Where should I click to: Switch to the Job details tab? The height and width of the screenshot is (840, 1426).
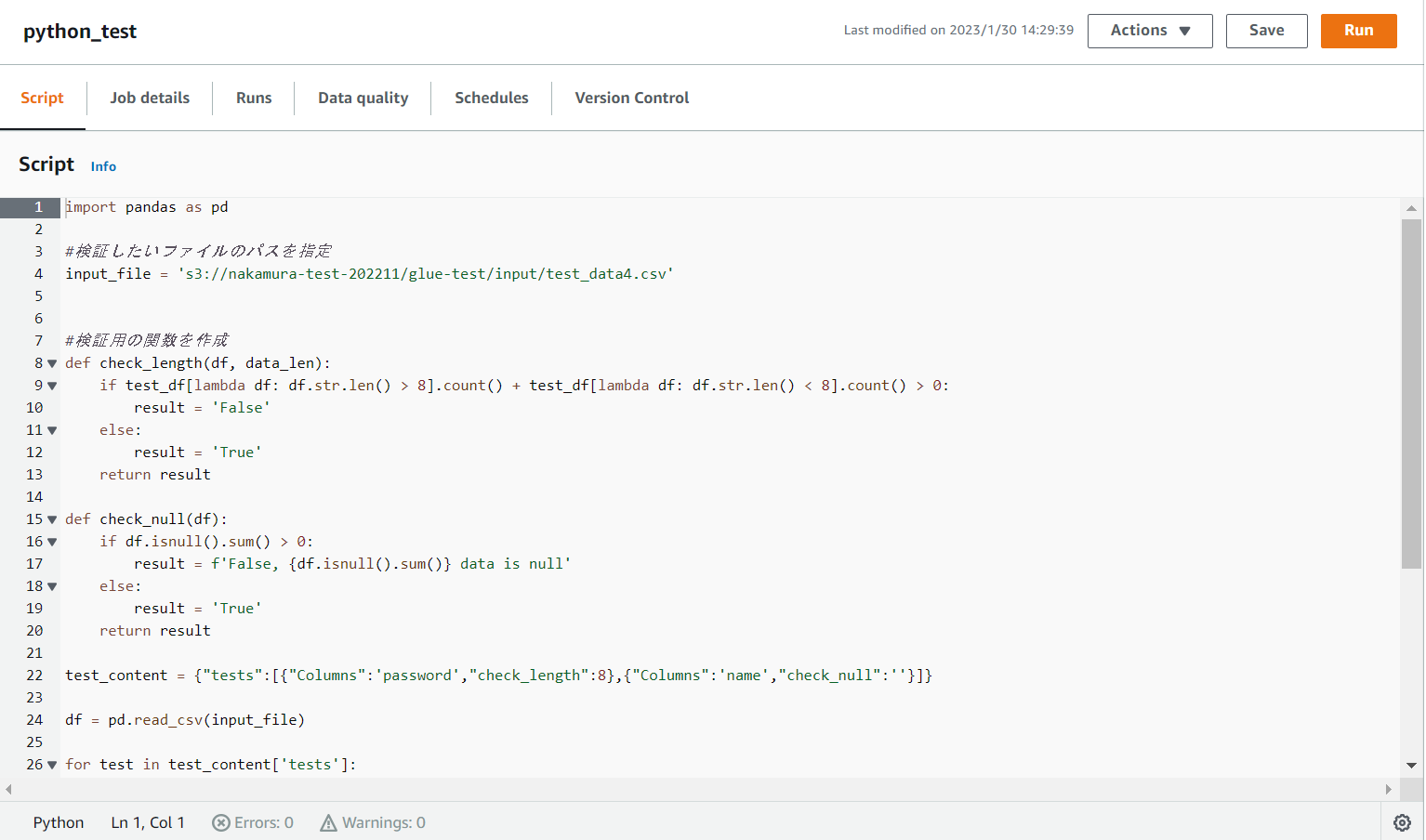[150, 98]
